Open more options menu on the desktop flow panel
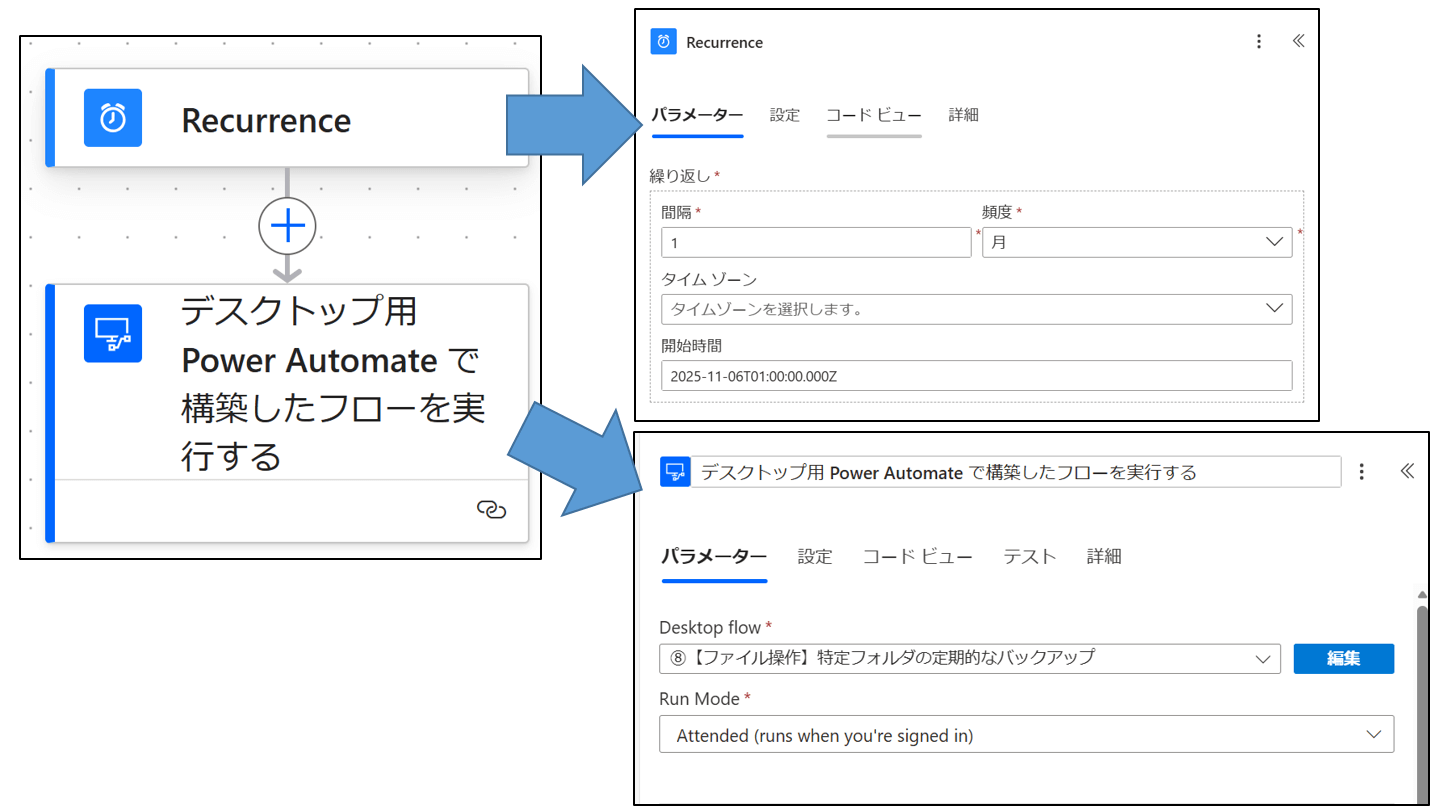 pos(1362,471)
